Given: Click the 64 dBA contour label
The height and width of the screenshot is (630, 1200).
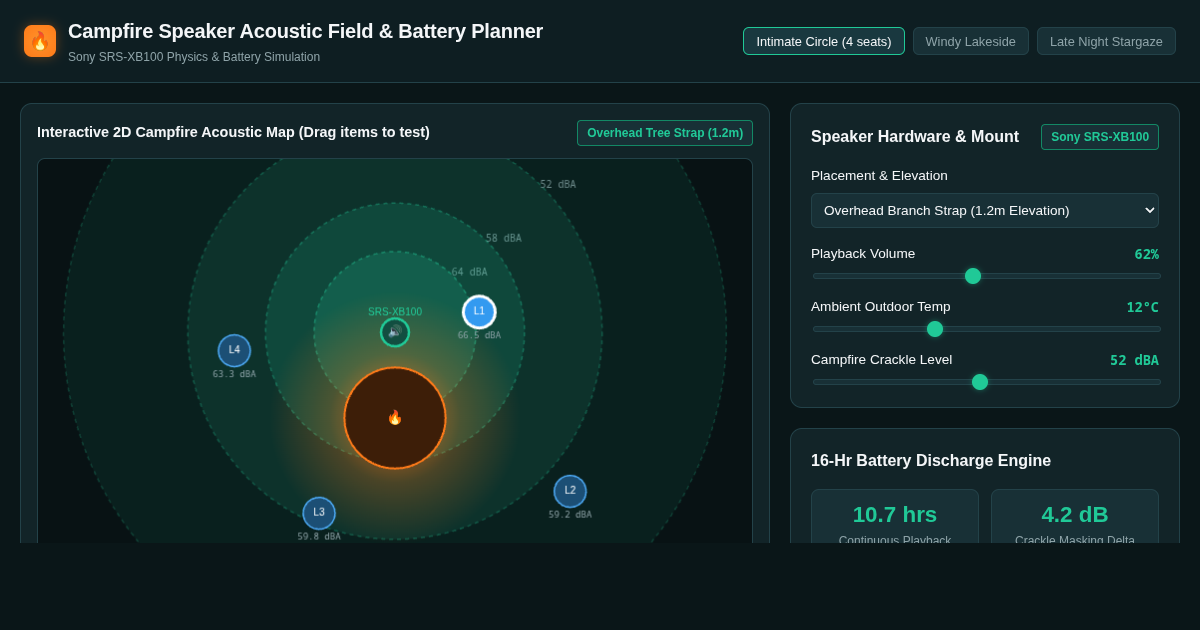Looking at the screenshot, I should 469,272.
